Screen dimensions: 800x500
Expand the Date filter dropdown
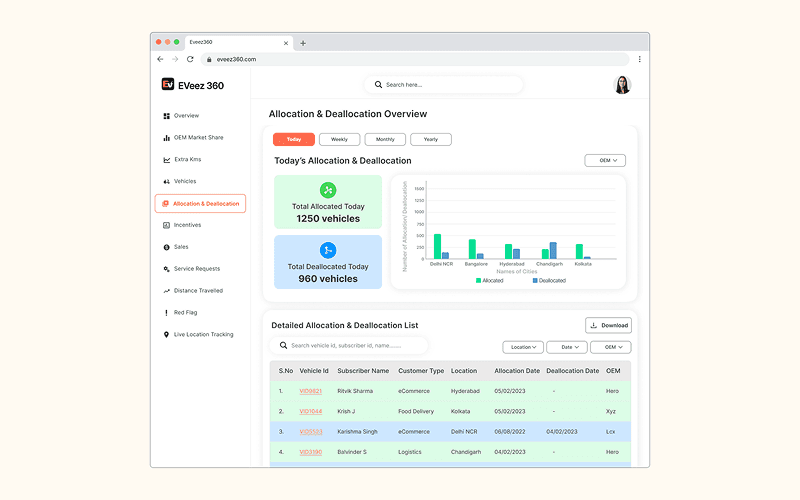[567, 347]
